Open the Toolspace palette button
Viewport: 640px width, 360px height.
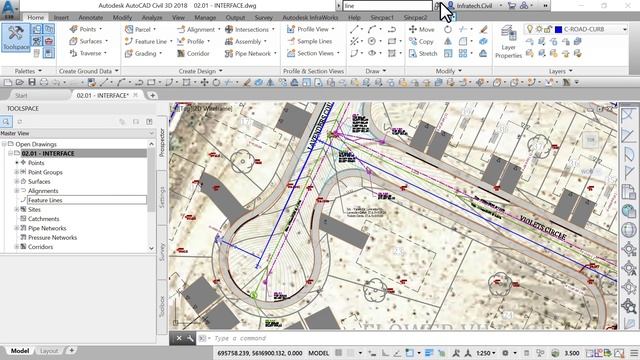[x=16, y=38]
